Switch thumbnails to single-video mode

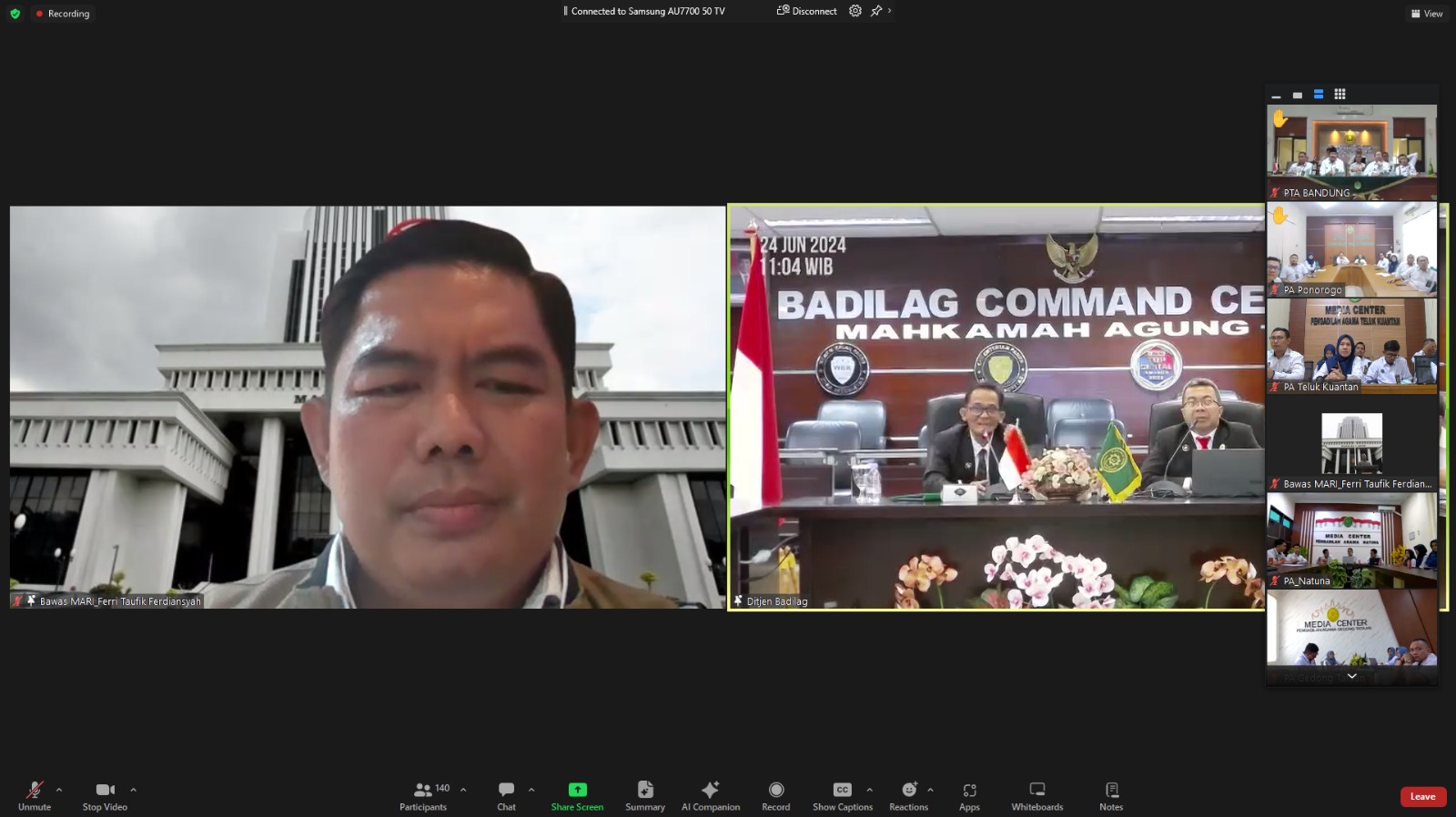click(x=1298, y=95)
